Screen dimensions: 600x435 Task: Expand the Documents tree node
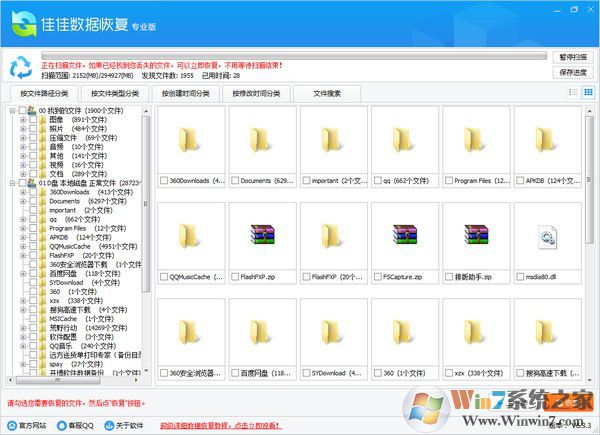tap(23, 201)
